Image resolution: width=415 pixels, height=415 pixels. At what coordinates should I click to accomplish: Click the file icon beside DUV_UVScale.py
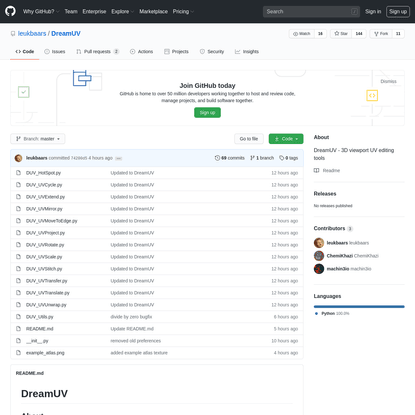pos(18,257)
